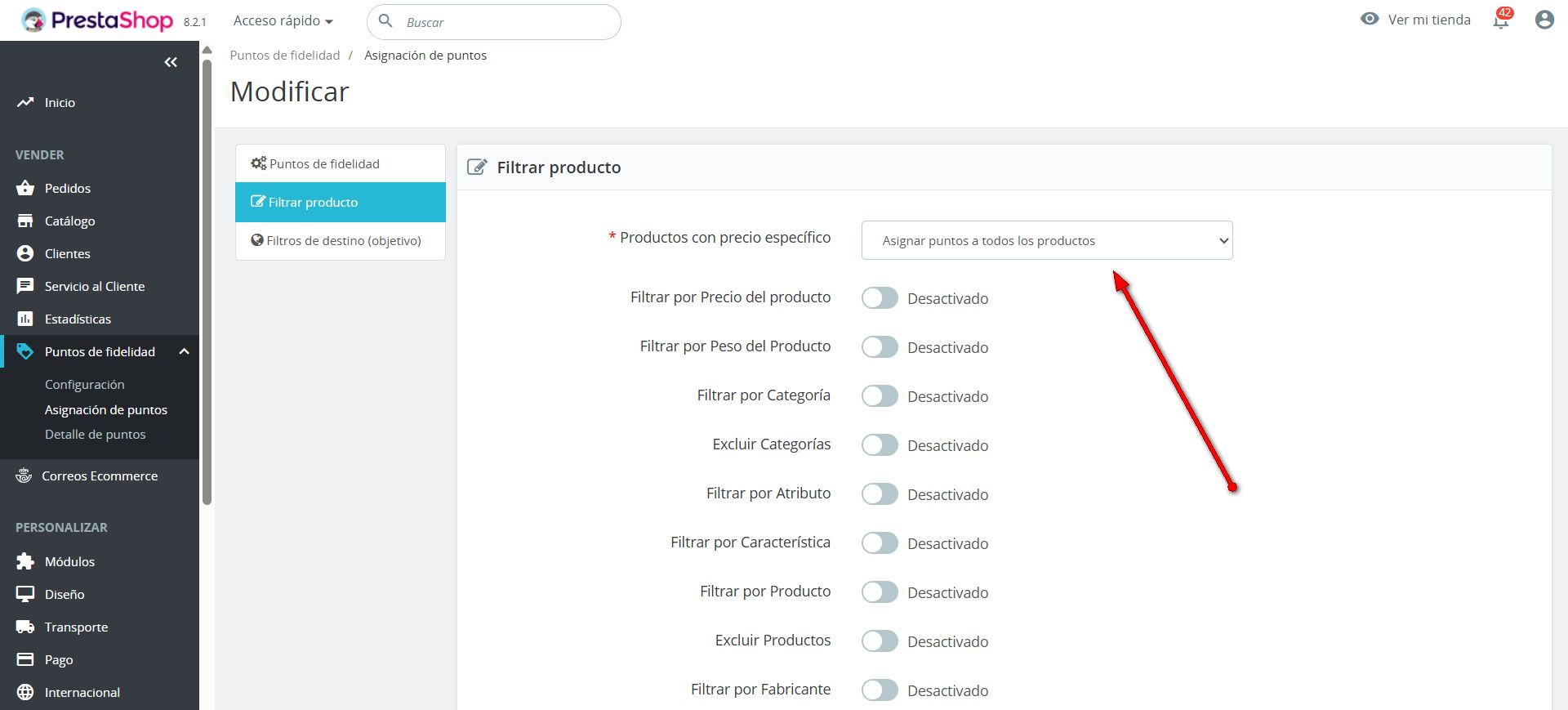Click the Buscar search field
Screen dimensions: 1568x710
(506, 22)
